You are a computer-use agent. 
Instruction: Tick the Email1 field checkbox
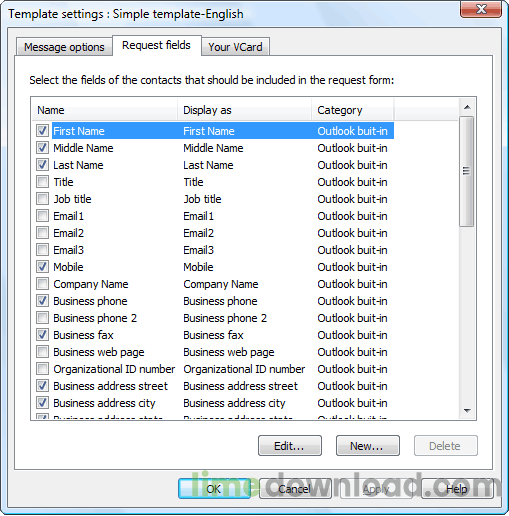[x=42, y=216]
